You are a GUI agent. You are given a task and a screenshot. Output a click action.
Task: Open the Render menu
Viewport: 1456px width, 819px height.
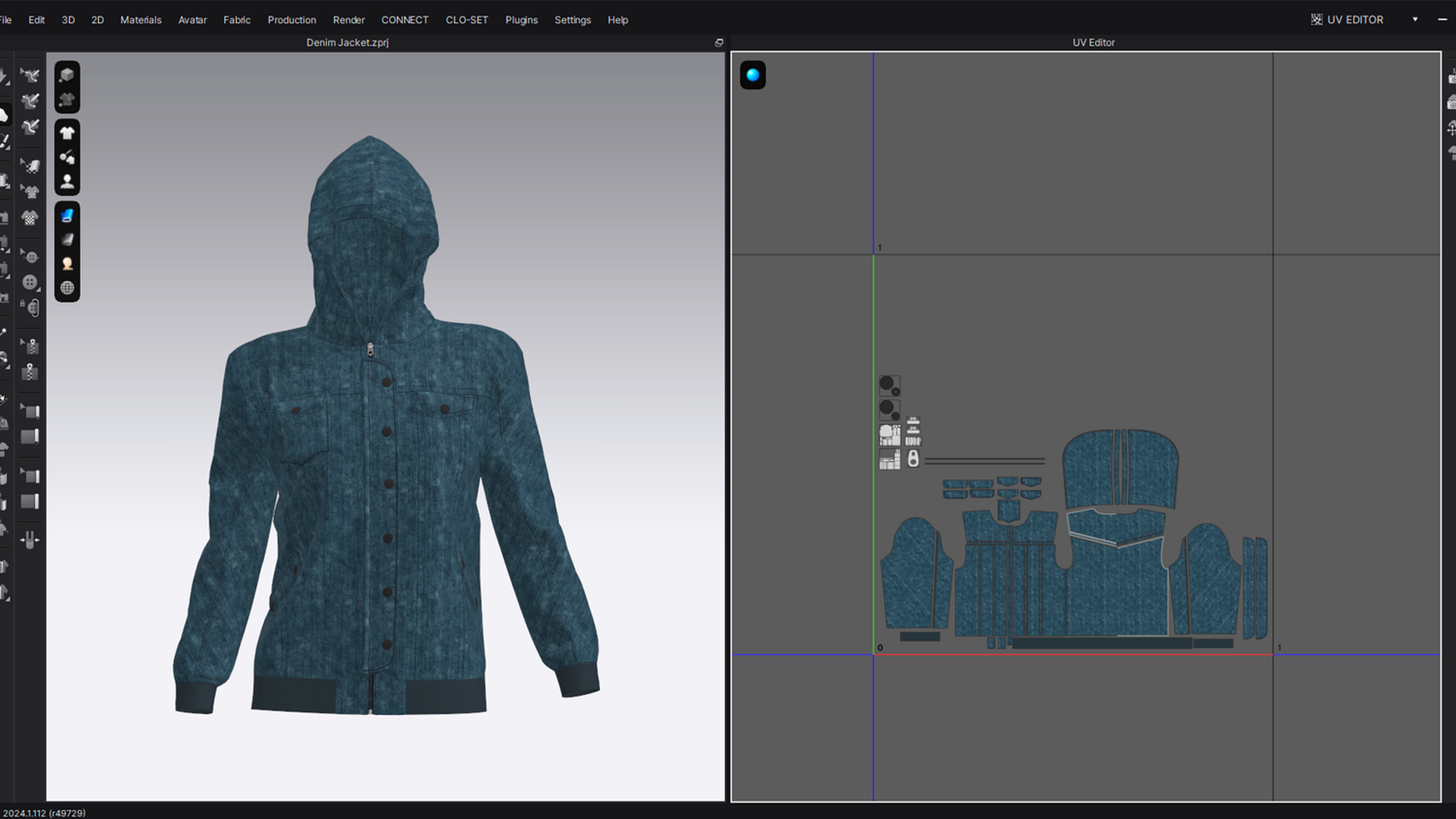click(348, 19)
